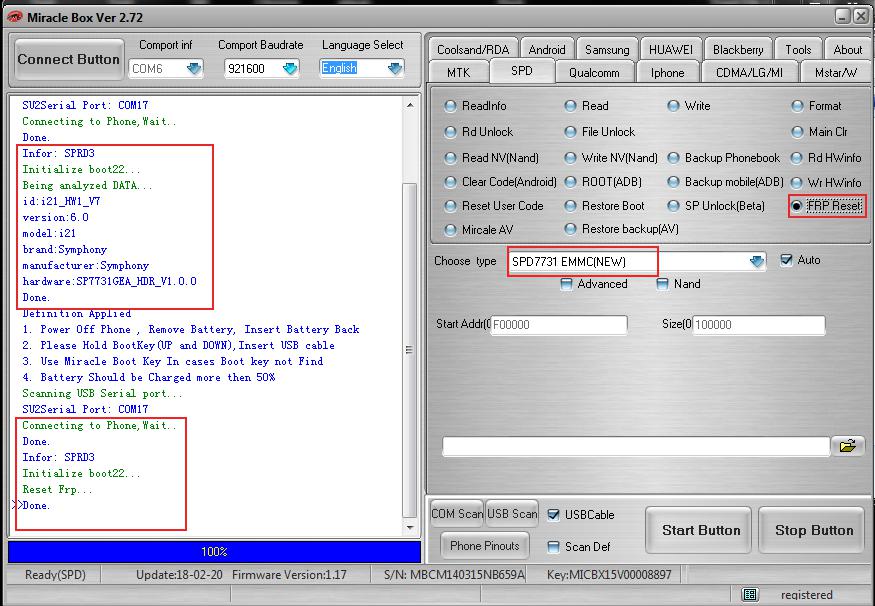
Task: Open the Tools tab
Action: coord(799,50)
